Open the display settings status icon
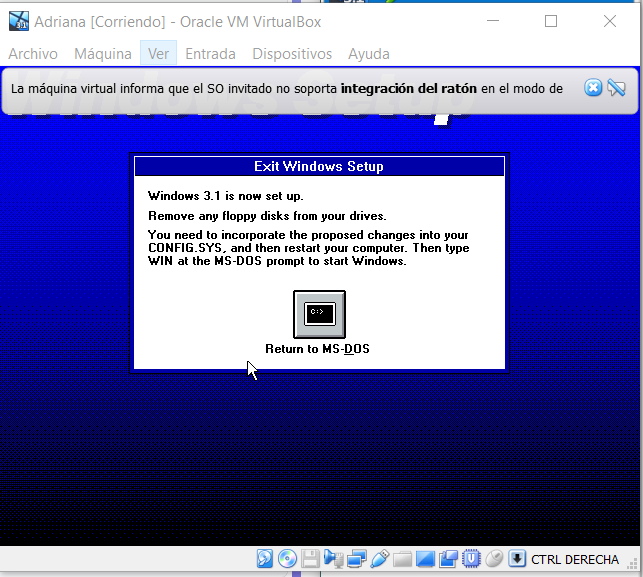This screenshot has width=643, height=577. pos(425,559)
